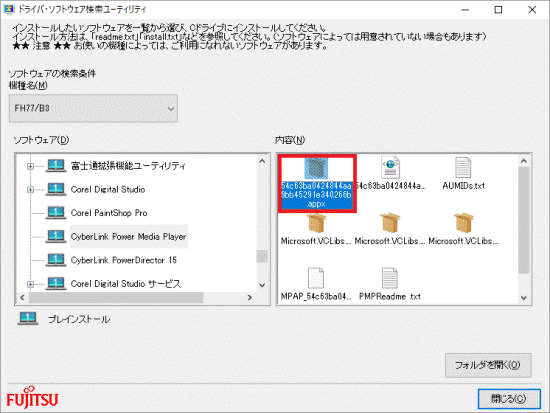
Task: Click the application icon in the title bar
Action: point(8,9)
